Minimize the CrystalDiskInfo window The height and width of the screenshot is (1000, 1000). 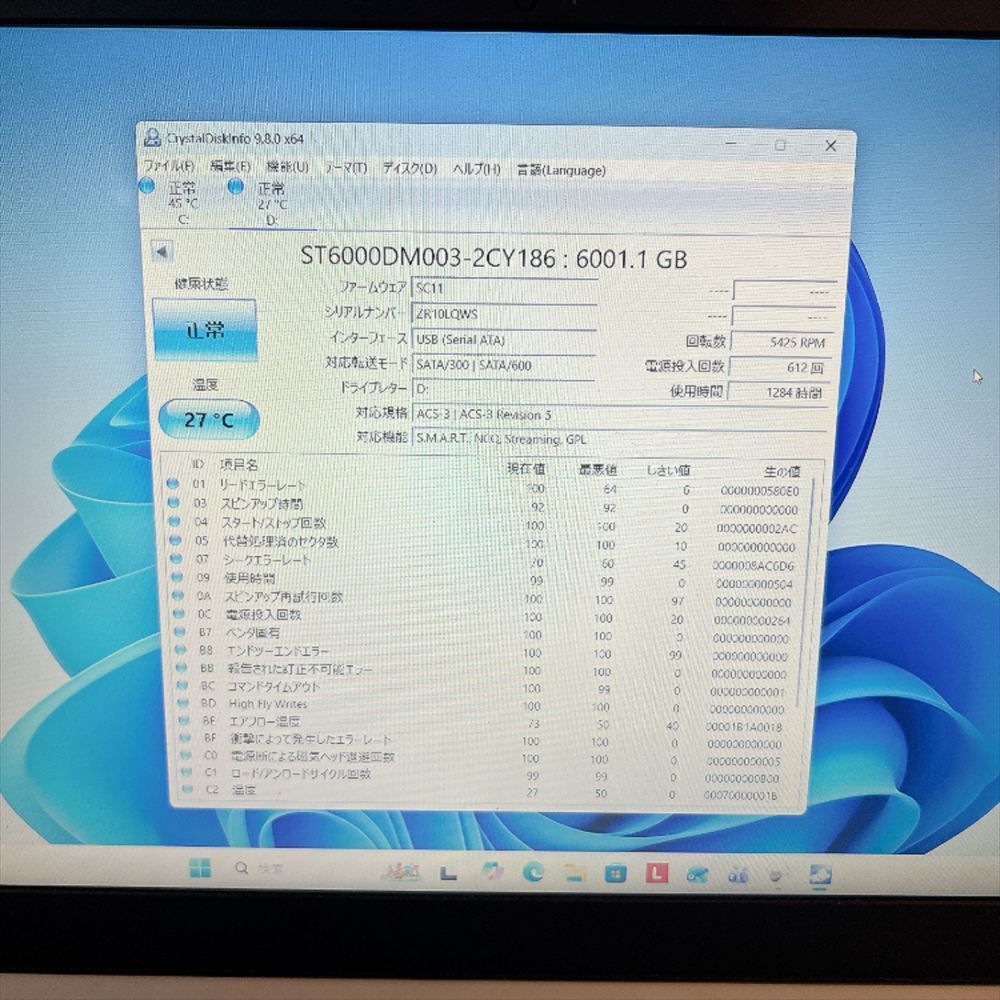(732, 144)
